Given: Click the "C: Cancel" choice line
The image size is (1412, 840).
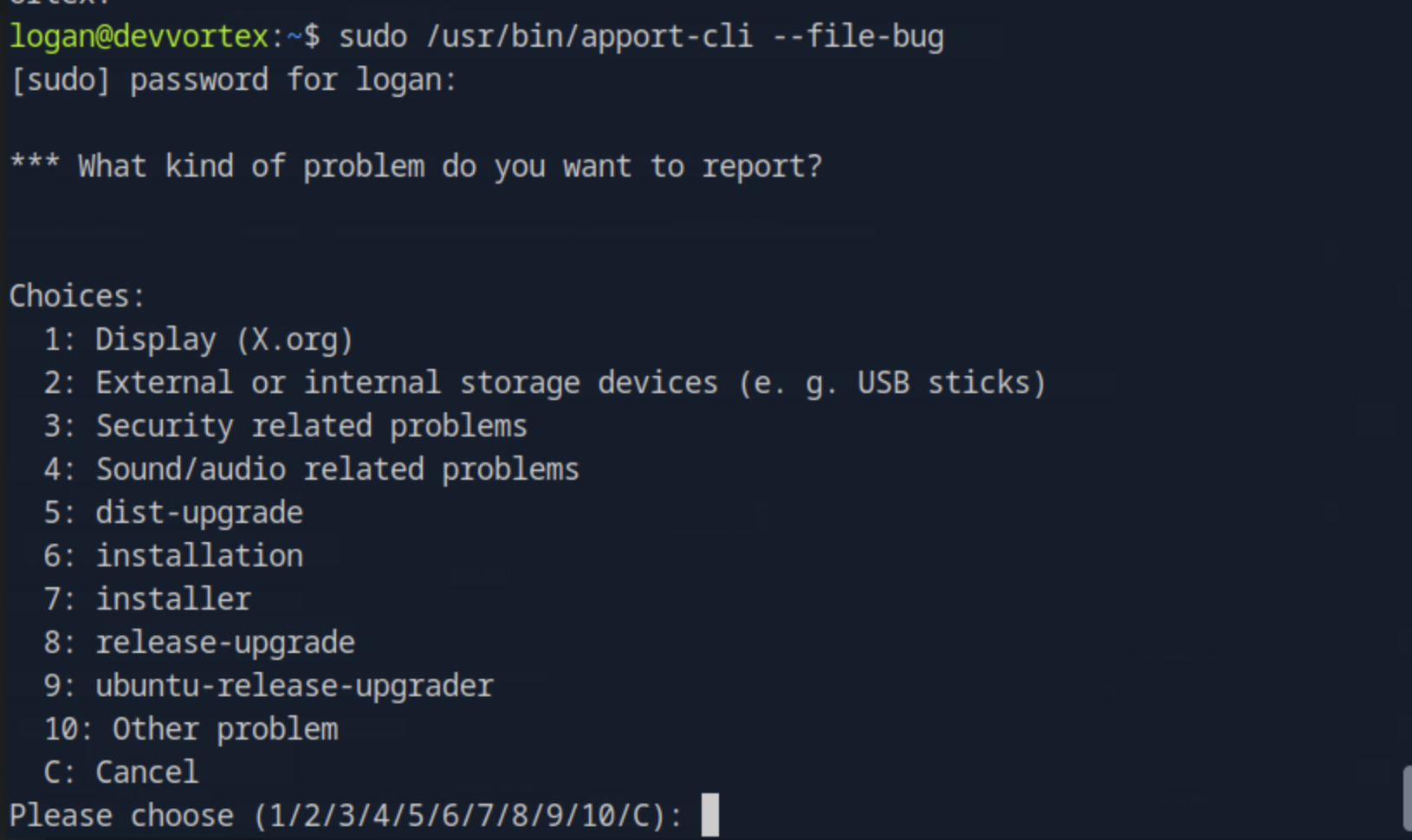Looking at the screenshot, I should (x=121, y=772).
